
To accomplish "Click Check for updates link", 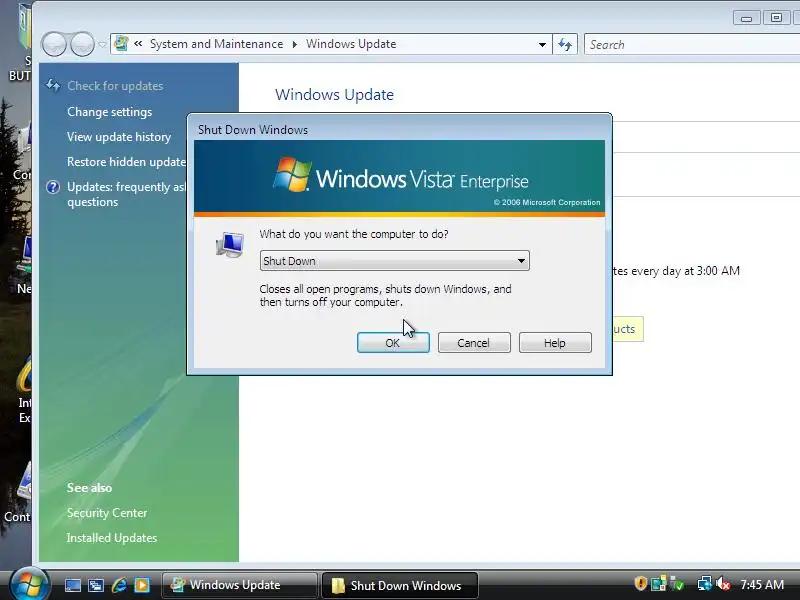I will [x=115, y=86].
